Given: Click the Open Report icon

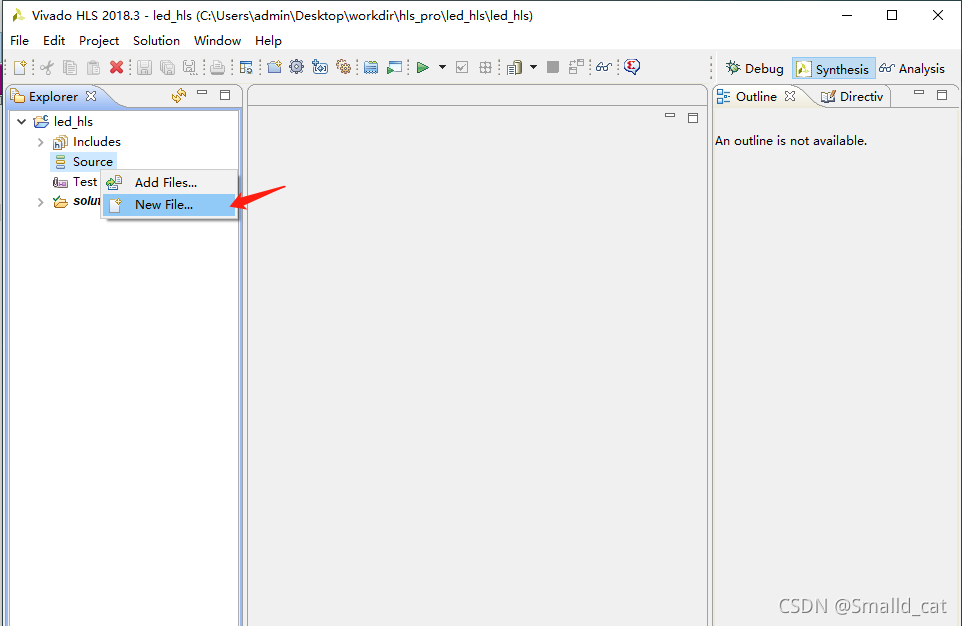Looking at the screenshot, I should (515, 67).
